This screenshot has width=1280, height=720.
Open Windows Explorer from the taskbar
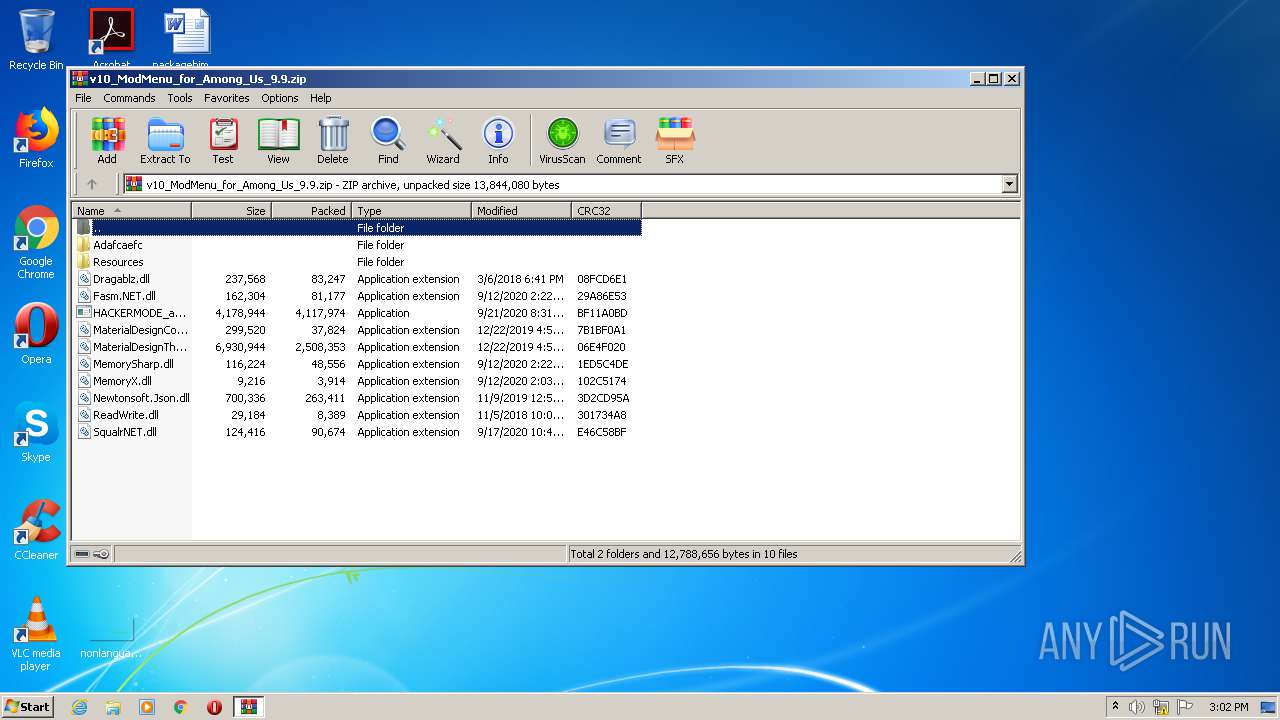click(113, 707)
